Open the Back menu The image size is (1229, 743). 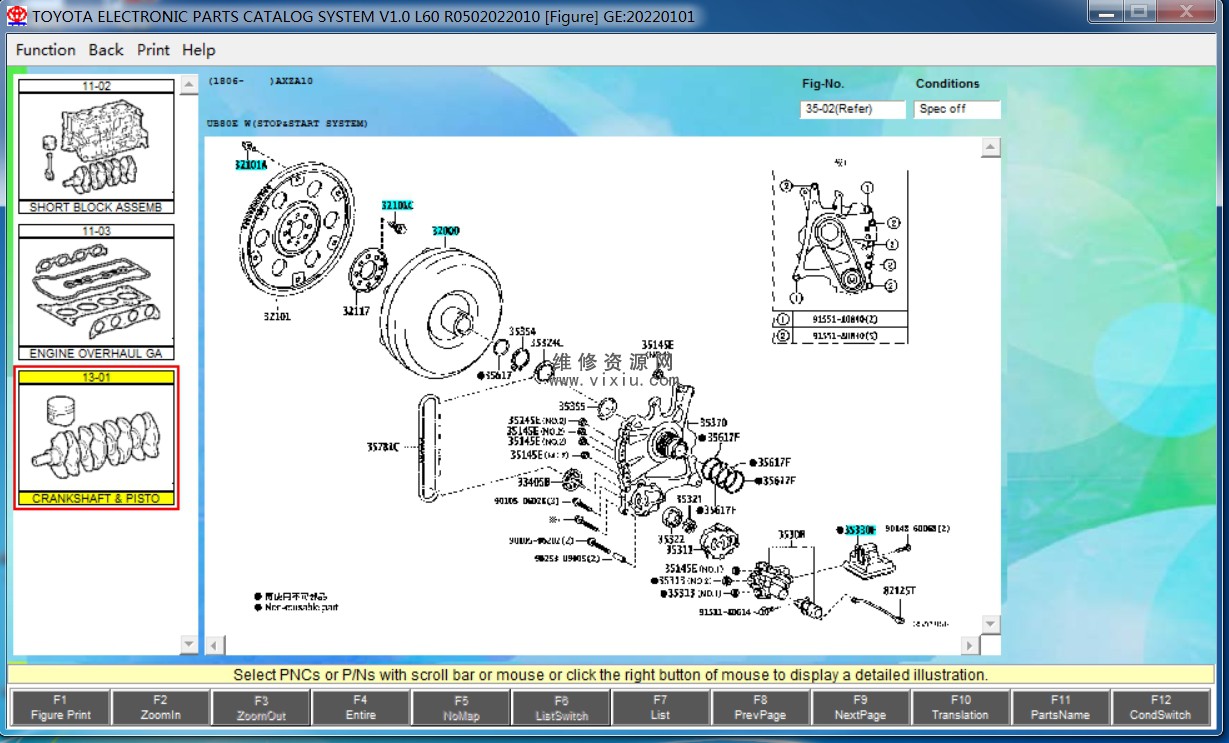[106, 50]
